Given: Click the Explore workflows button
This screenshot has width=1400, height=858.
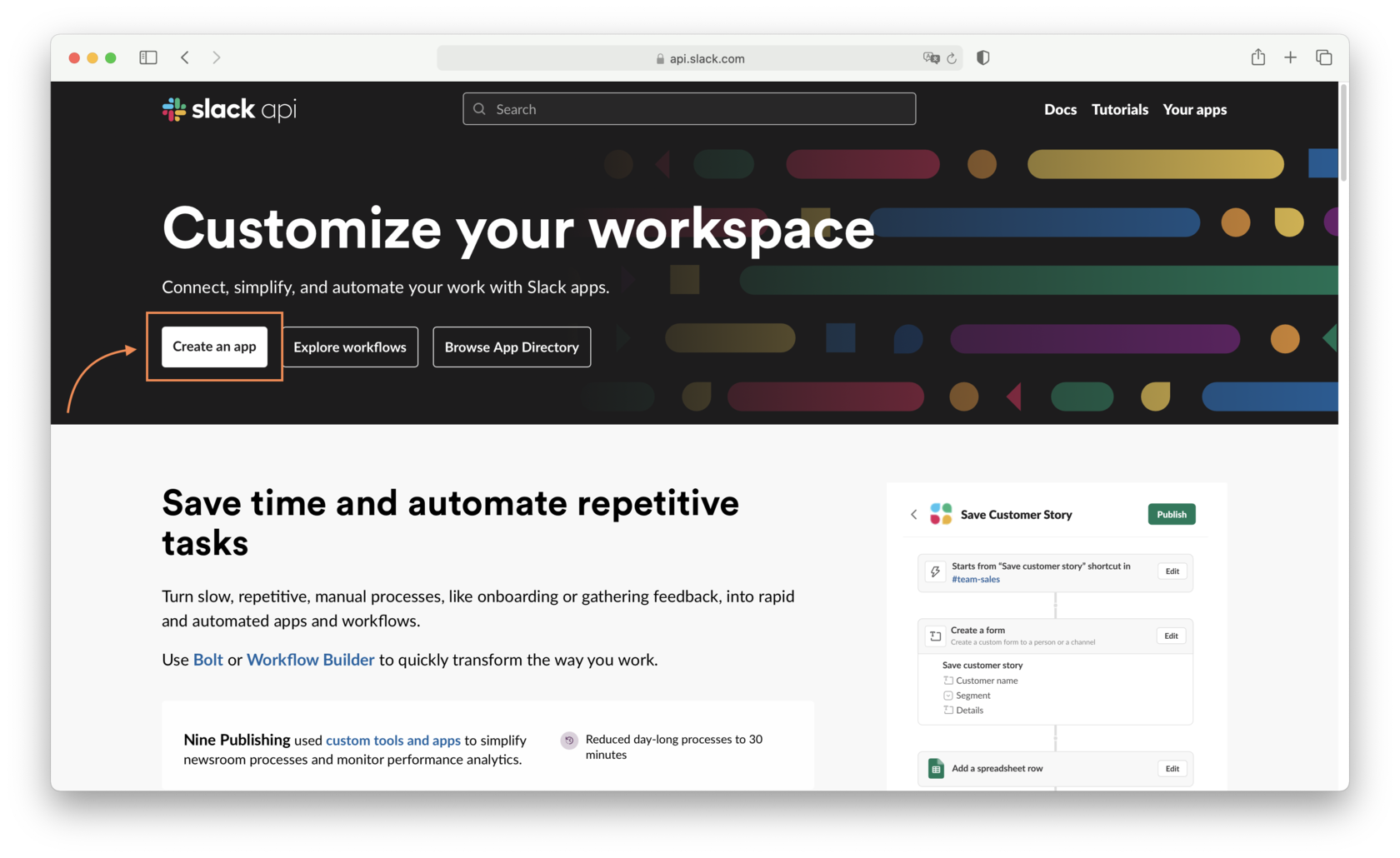Looking at the screenshot, I should (350, 347).
